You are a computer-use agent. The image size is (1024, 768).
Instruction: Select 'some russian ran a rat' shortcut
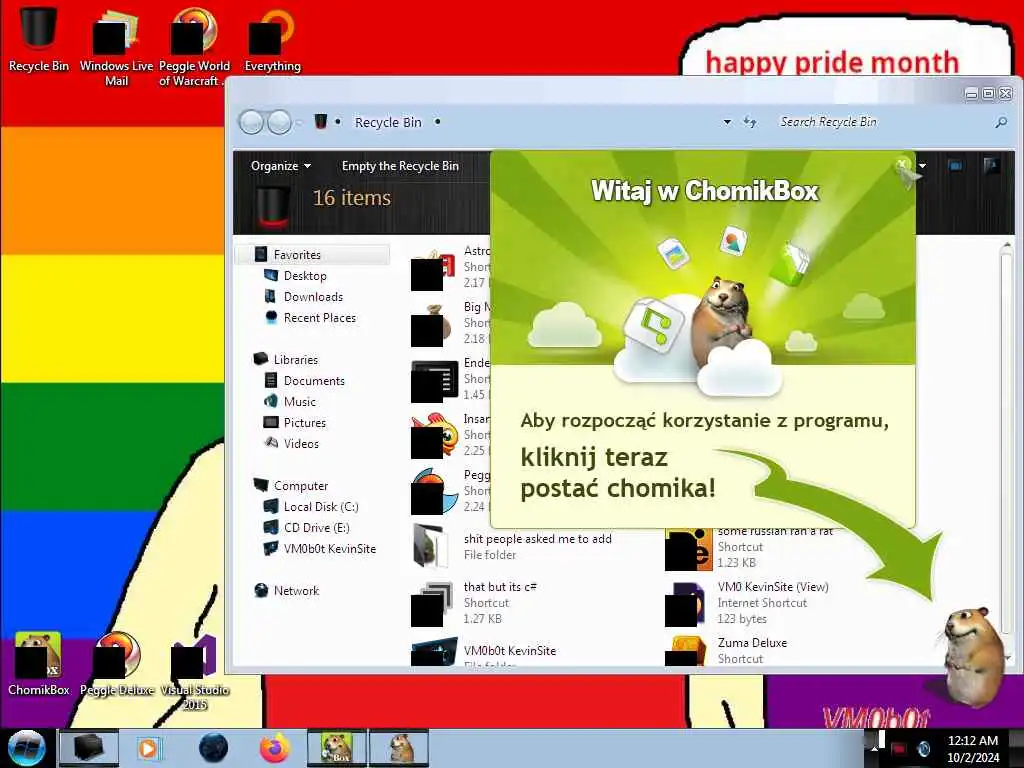(750, 547)
